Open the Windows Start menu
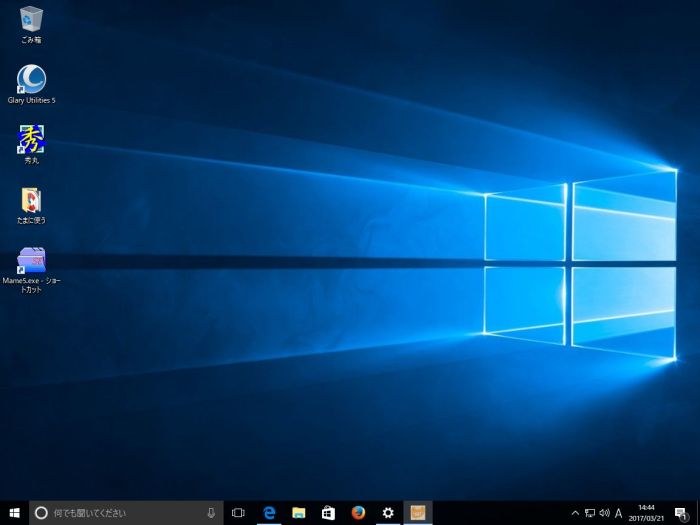The width and height of the screenshot is (700, 525). pyautogui.click(x=14, y=513)
